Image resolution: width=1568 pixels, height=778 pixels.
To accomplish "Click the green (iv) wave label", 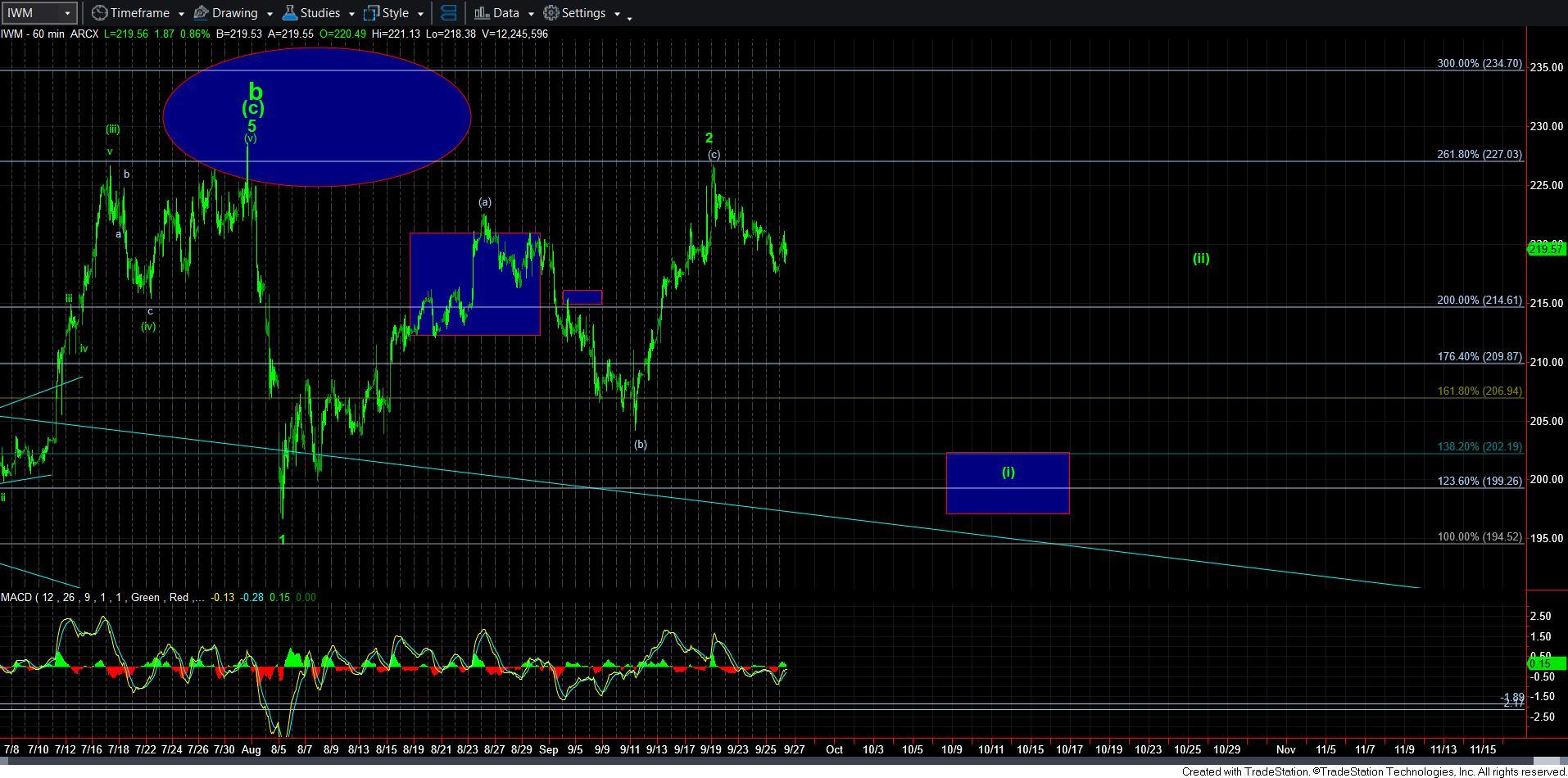I will [x=148, y=326].
